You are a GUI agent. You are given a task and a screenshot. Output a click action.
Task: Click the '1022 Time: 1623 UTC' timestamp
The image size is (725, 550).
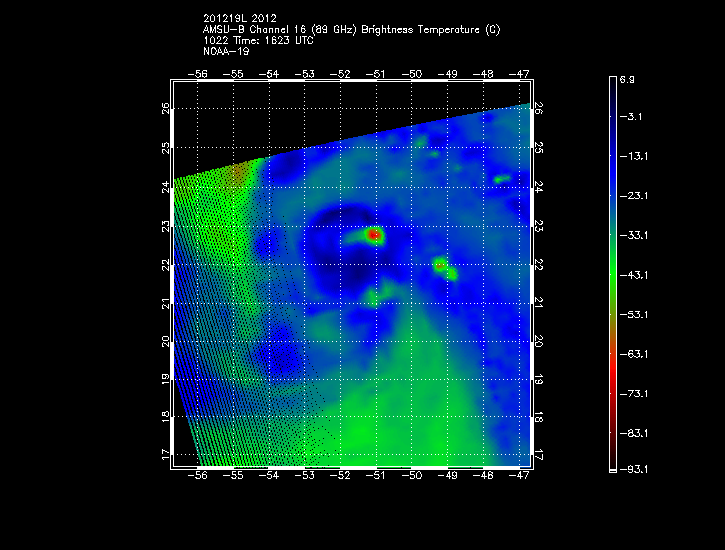(257, 39)
